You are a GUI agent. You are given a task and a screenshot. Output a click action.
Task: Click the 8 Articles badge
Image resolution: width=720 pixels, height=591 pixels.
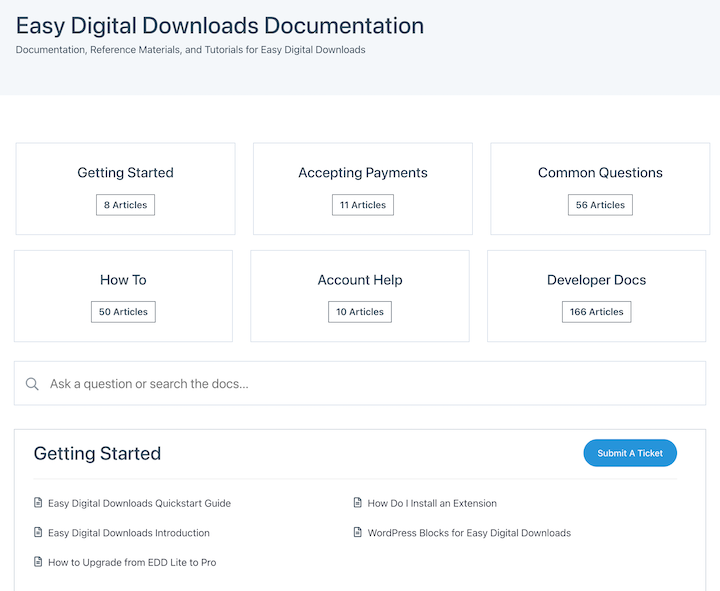(x=125, y=205)
